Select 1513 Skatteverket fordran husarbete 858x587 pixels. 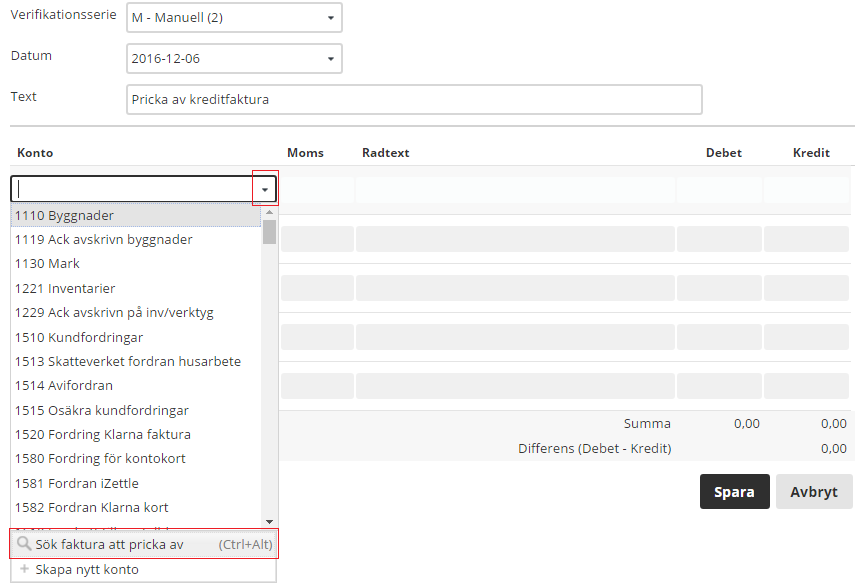(136, 361)
